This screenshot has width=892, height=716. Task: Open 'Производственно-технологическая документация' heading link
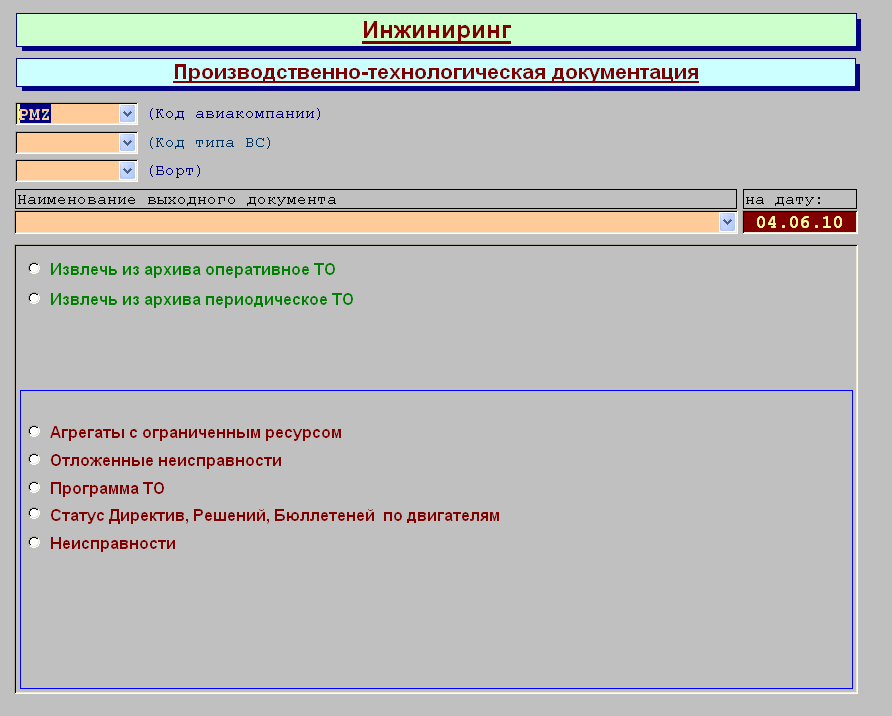click(x=436, y=72)
